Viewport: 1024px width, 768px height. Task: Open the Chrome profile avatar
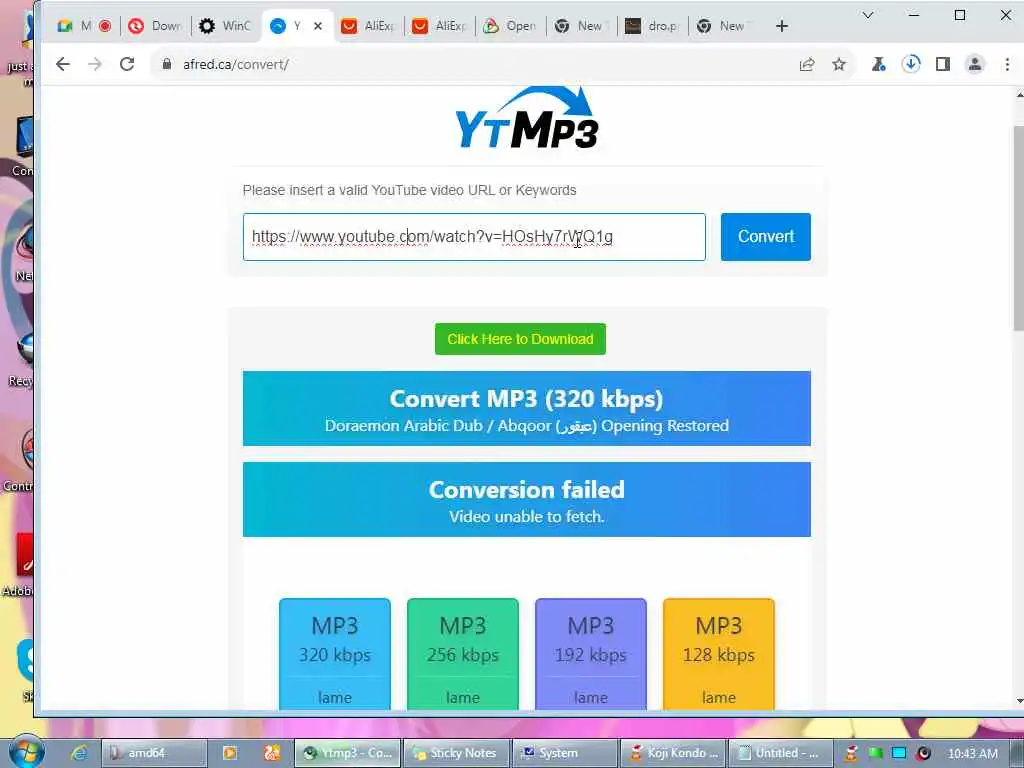[x=975, y=64]
